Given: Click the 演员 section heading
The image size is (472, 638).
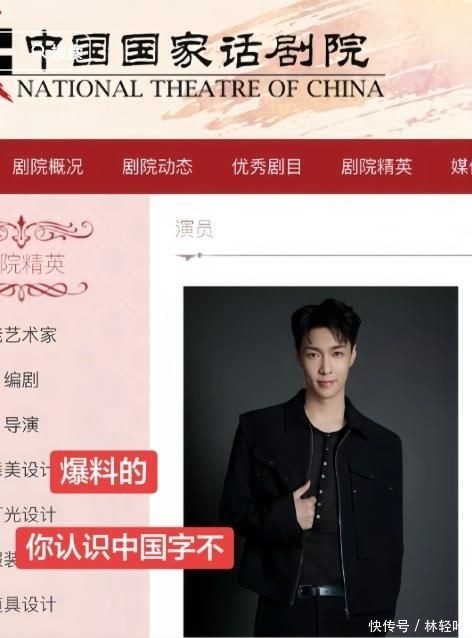Looking at the screenshot, I should 194,229.
